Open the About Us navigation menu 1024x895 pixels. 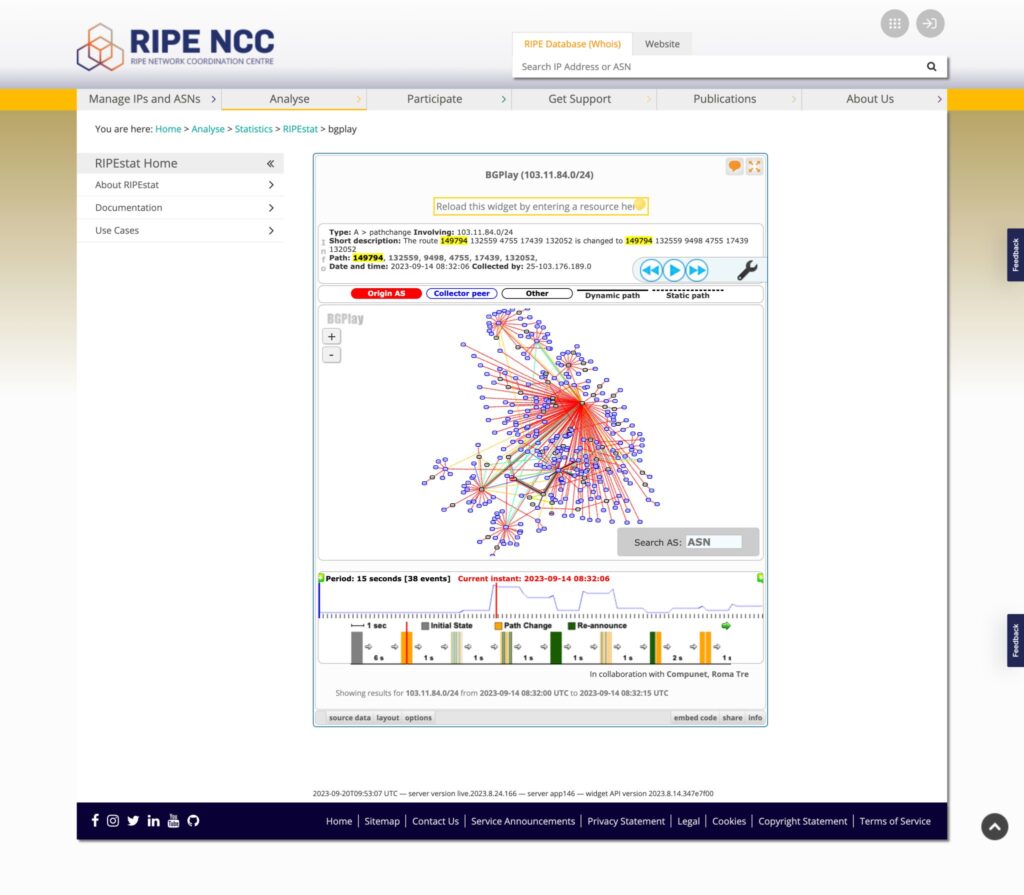[x=874, y=99]
